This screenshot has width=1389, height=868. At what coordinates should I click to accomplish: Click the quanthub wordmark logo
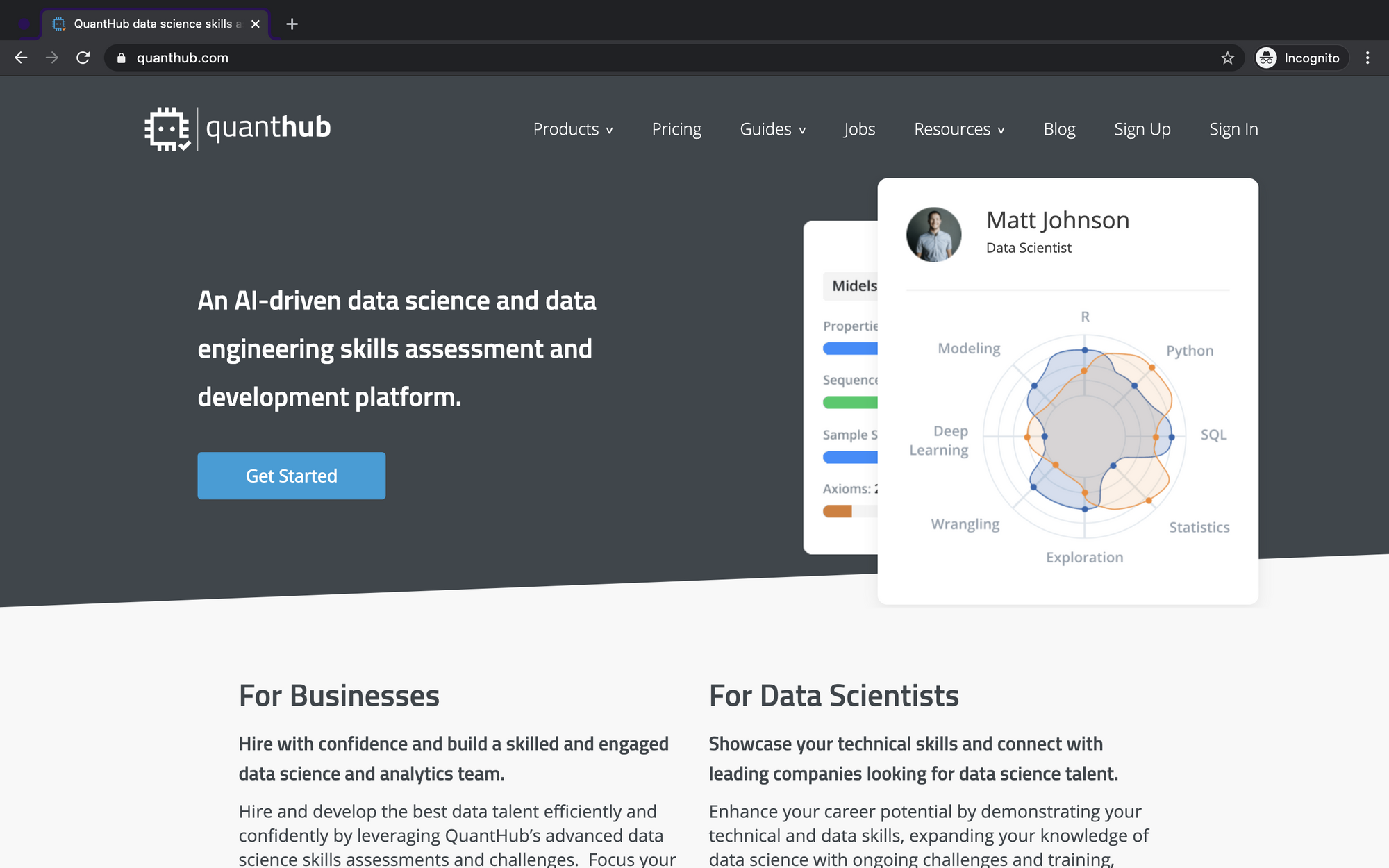point(268,127)
